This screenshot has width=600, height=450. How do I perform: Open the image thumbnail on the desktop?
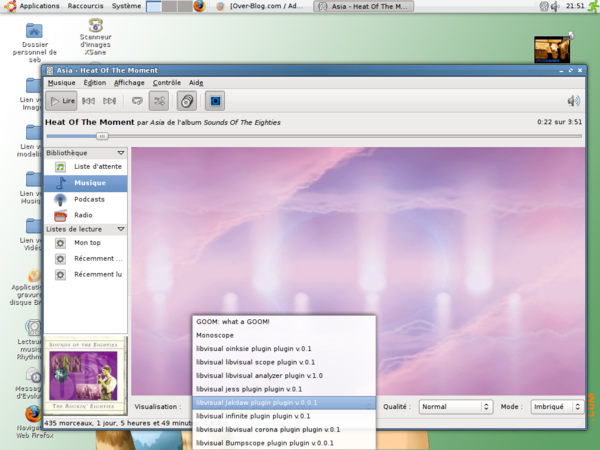tap(552, 49)
